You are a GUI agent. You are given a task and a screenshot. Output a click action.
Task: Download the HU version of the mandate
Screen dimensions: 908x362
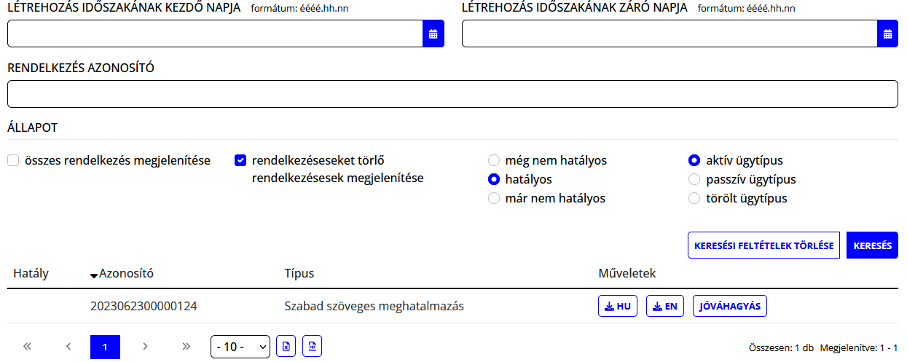pyautogui.click(x=618, y=306)
